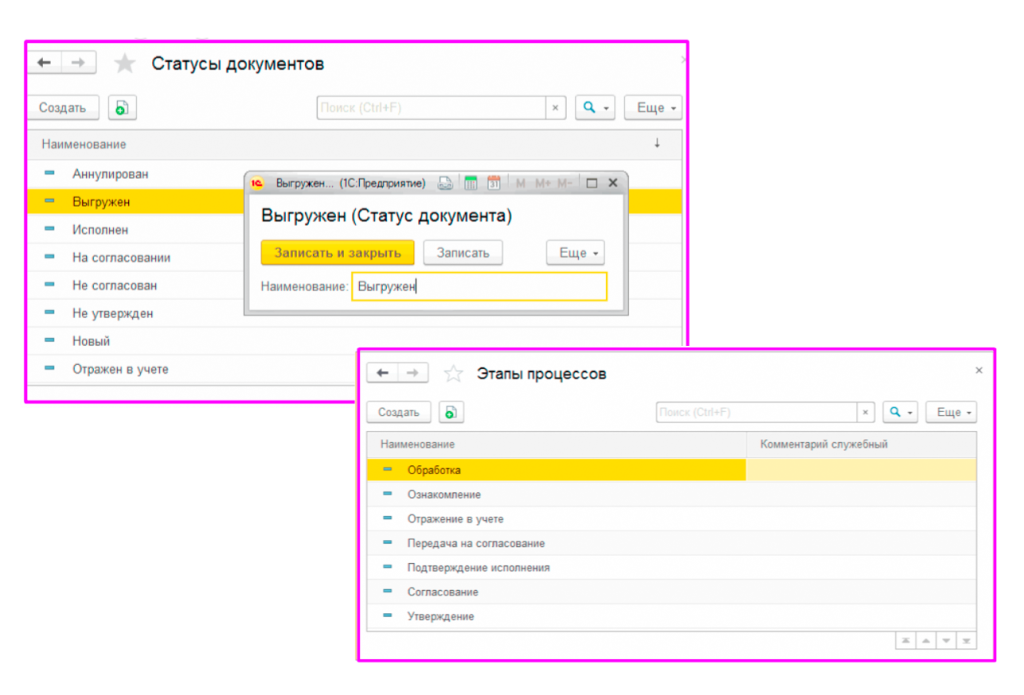Image resolution: width=1024 pixels, height=695 pixels.
Task: Select the Аннулирован status row
Action: (110, 174)
